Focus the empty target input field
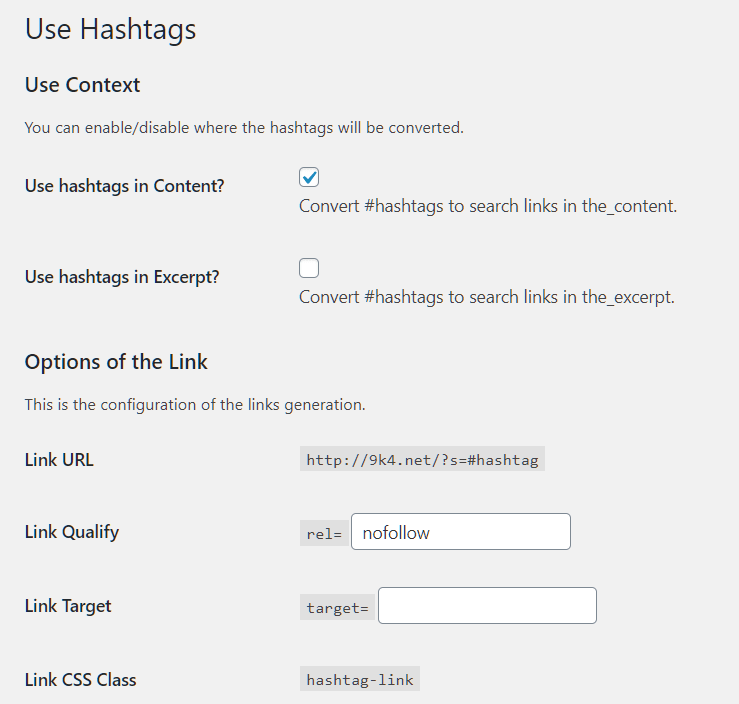 (487, 606)
